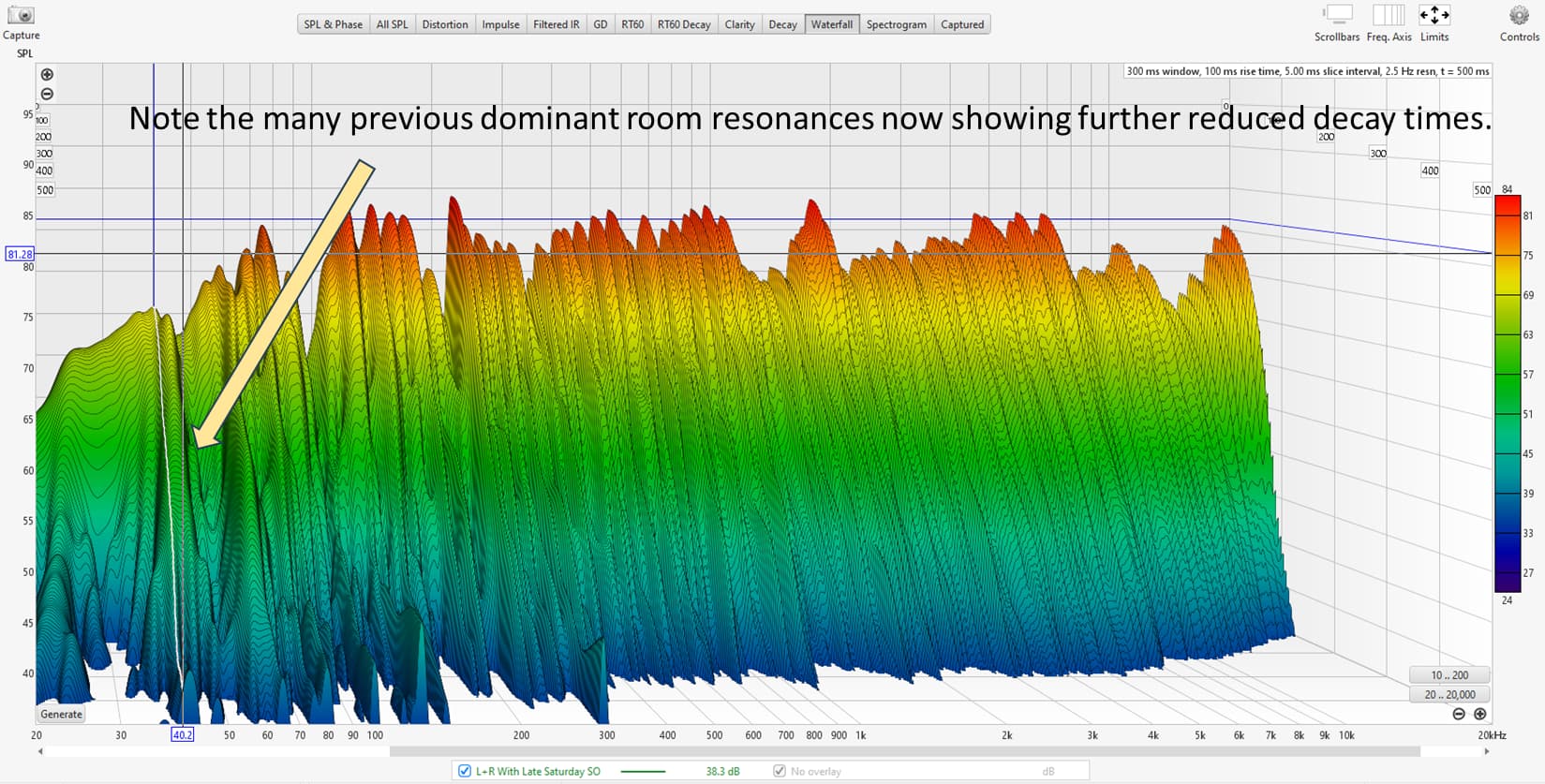Toggle the Scrollbars icon
The height and width of the screenshot is (784, 1545).
click(x=1337, y=15)
